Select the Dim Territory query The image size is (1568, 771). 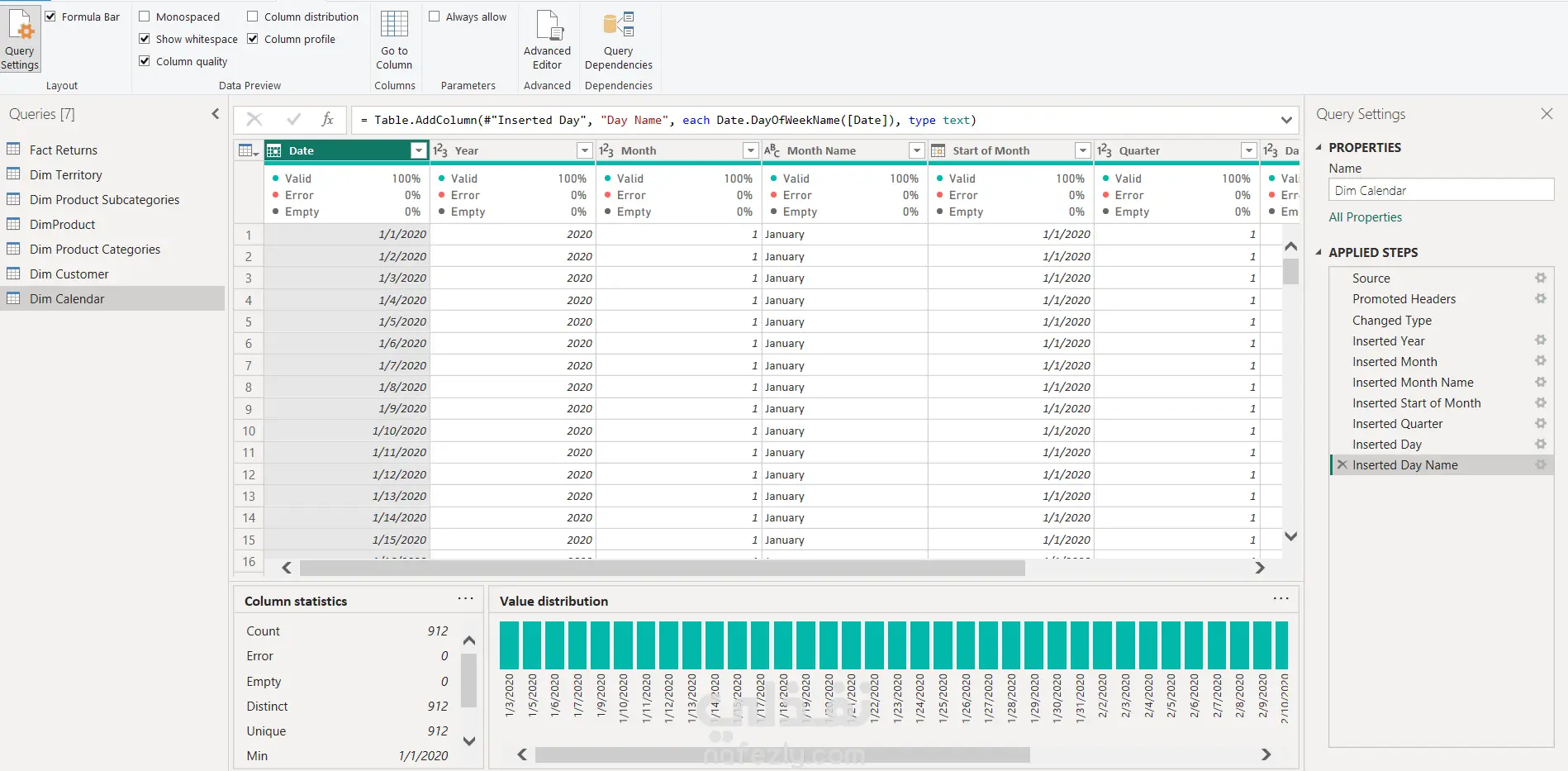pyautogui.click(x=112, y=174)
